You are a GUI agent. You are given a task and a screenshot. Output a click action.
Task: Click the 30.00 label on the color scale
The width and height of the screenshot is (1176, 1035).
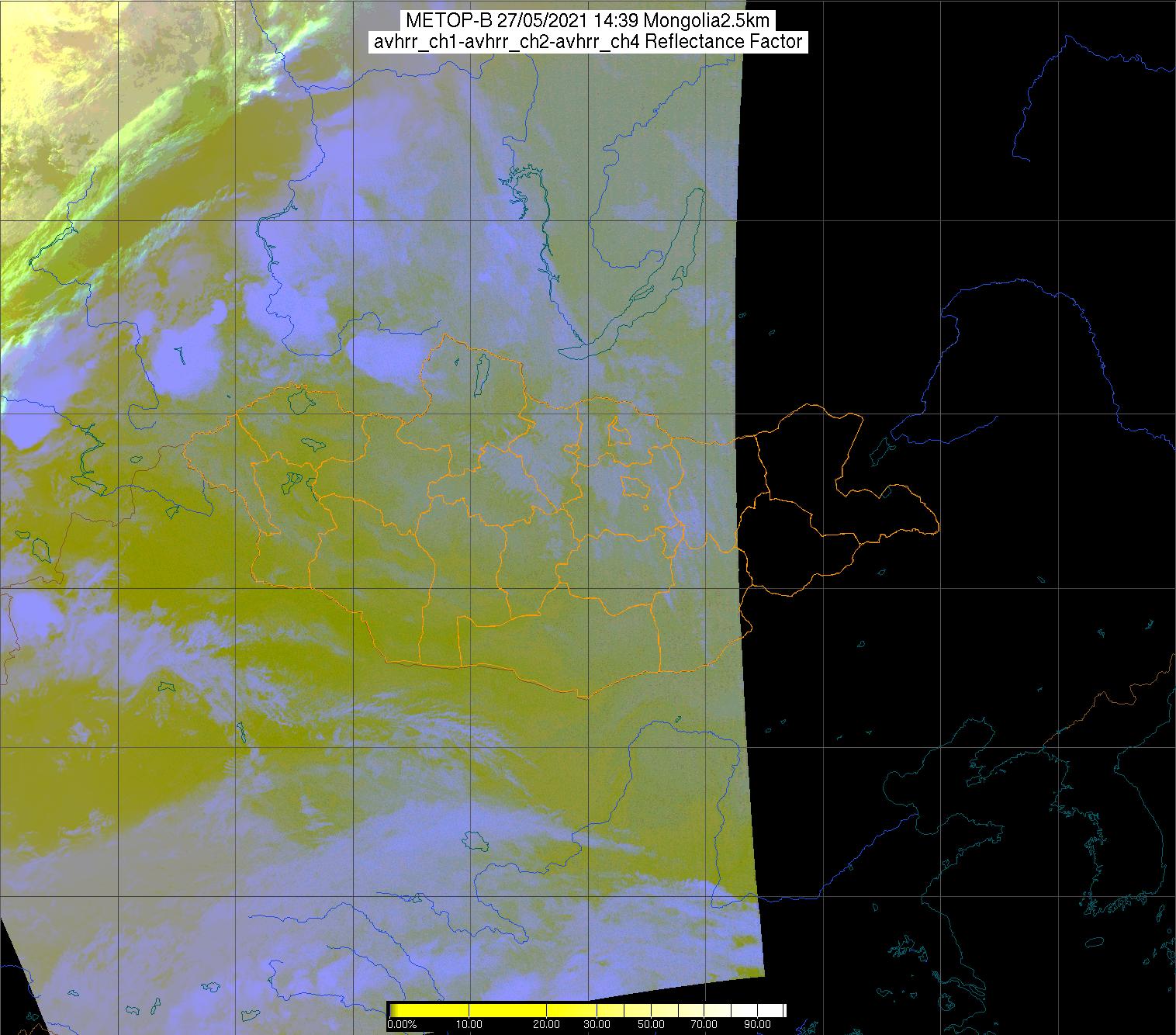pyautogui.click(x=595, y=1025)
